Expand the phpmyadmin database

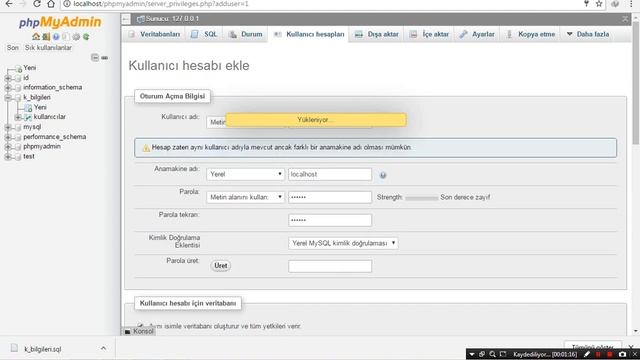pyautogui.click(x=8, y=147)
